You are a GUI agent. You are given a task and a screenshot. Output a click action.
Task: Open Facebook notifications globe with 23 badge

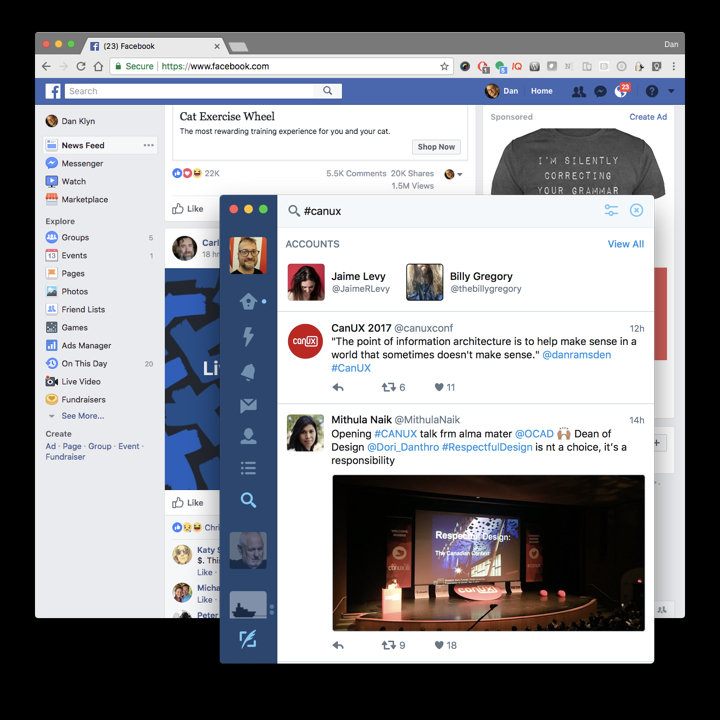click(622, 90)
